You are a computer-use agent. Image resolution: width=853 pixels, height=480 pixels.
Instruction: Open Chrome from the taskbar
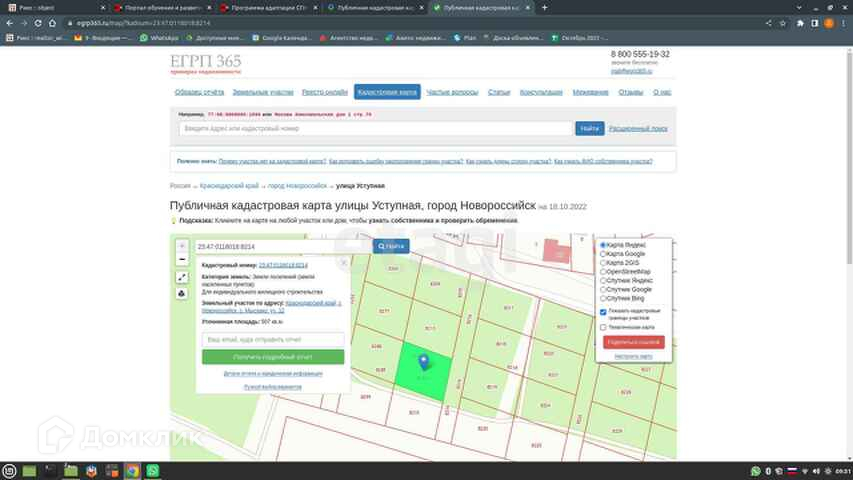pos(132,471)
